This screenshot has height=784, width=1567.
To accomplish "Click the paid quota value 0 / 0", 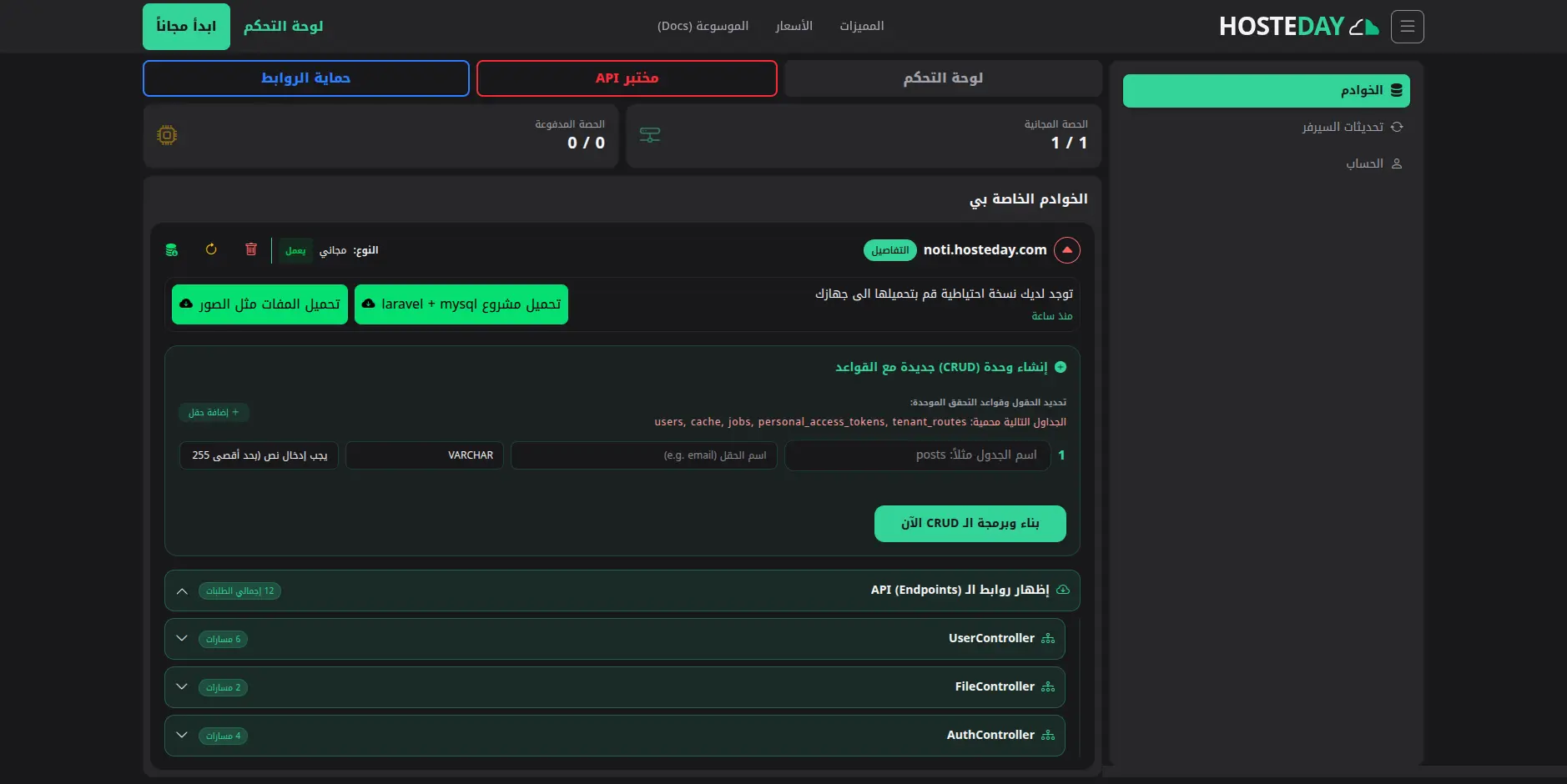I will pyautogui.click(x=587, y=143).
